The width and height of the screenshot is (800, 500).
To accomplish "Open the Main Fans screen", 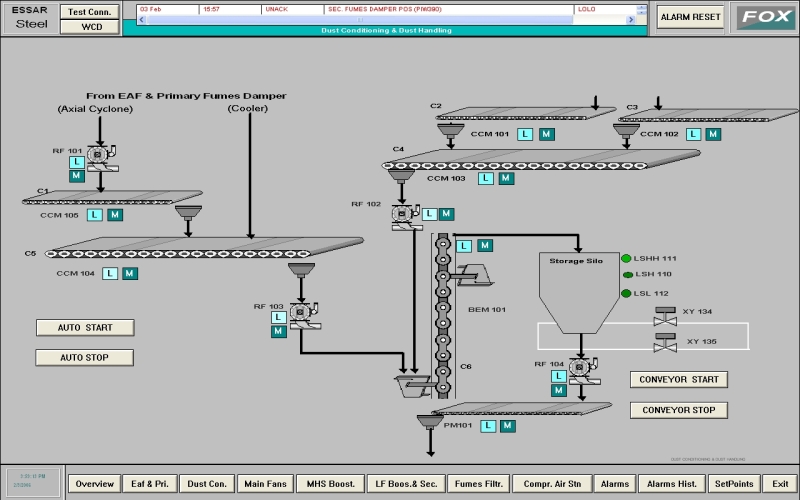I will pyautogui.click(x=265, y=484).
